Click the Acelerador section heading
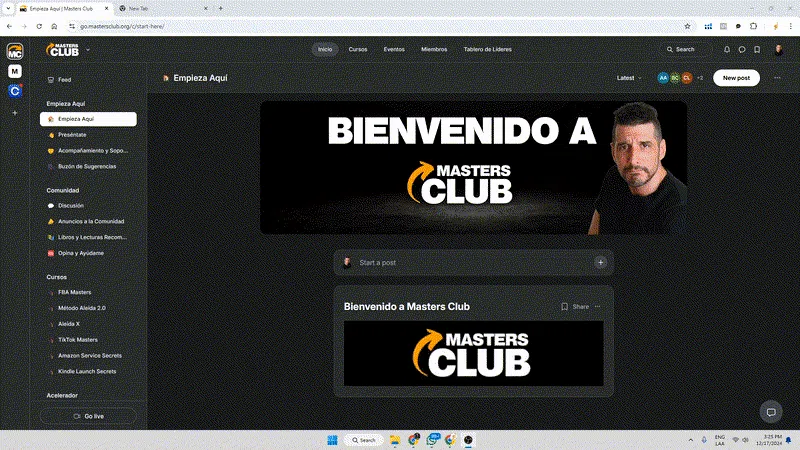This screenshot has height=450, width=800. click(x=62, y=395)
